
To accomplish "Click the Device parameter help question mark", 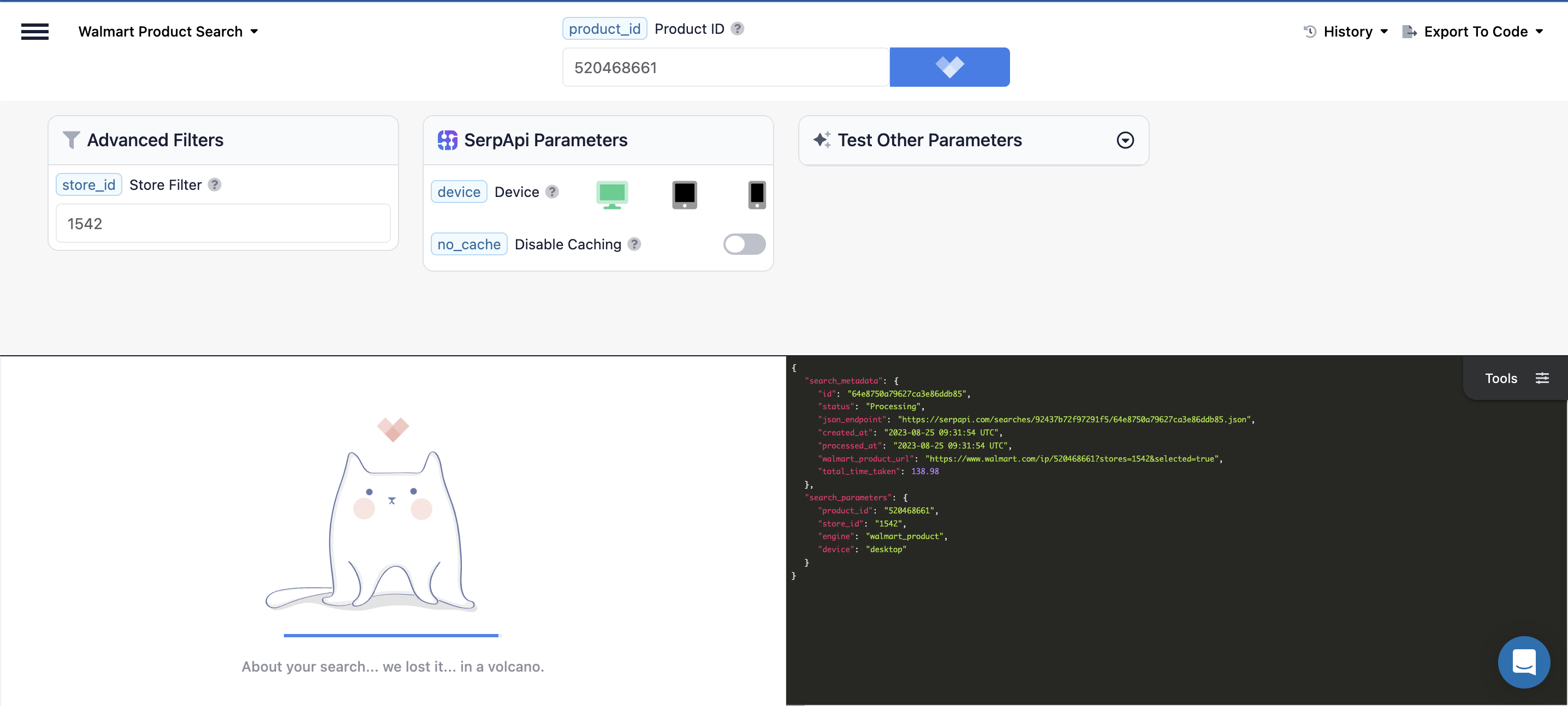I will (552, 192).
